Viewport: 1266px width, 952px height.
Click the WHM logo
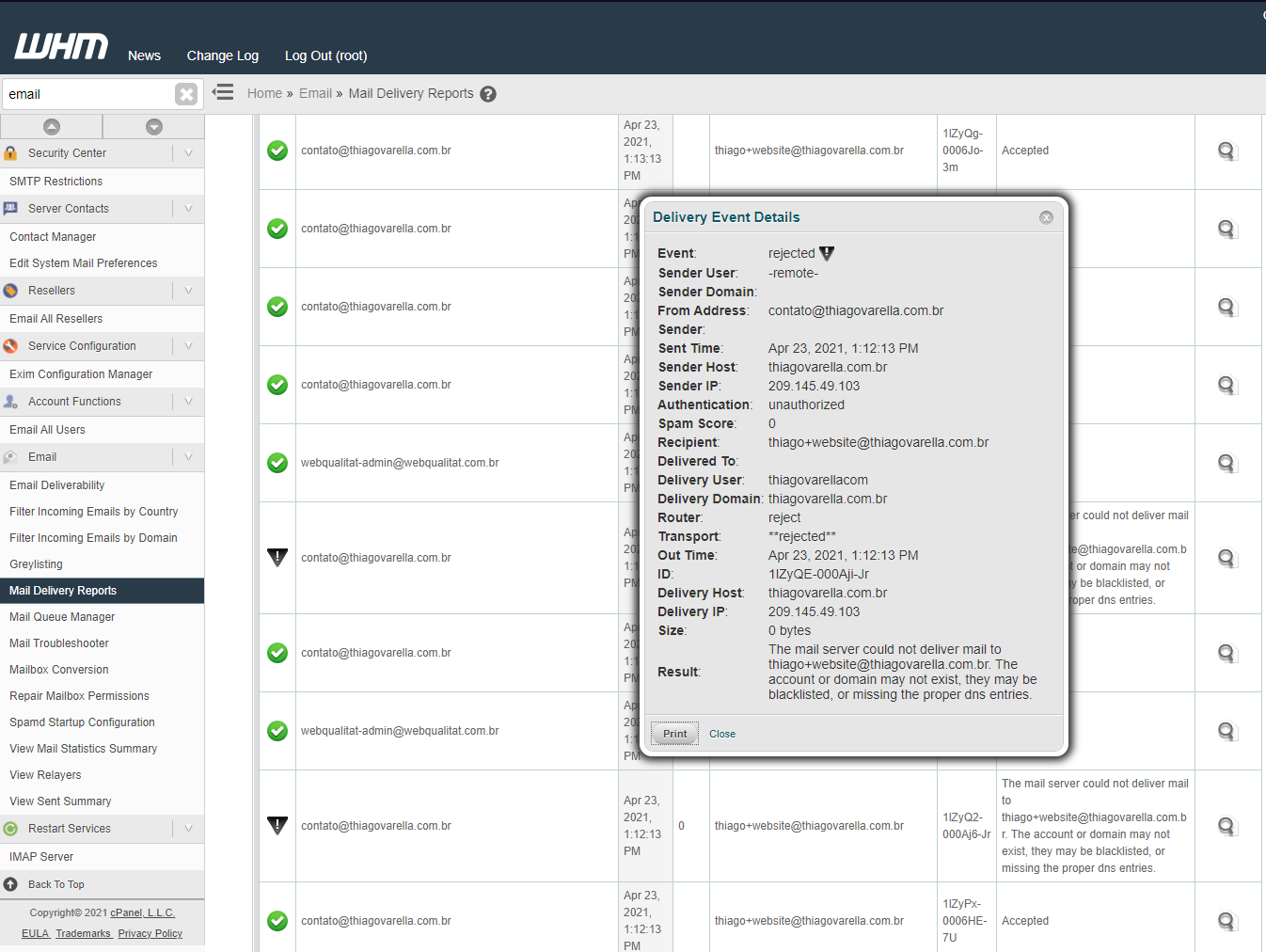click(61, 47)
